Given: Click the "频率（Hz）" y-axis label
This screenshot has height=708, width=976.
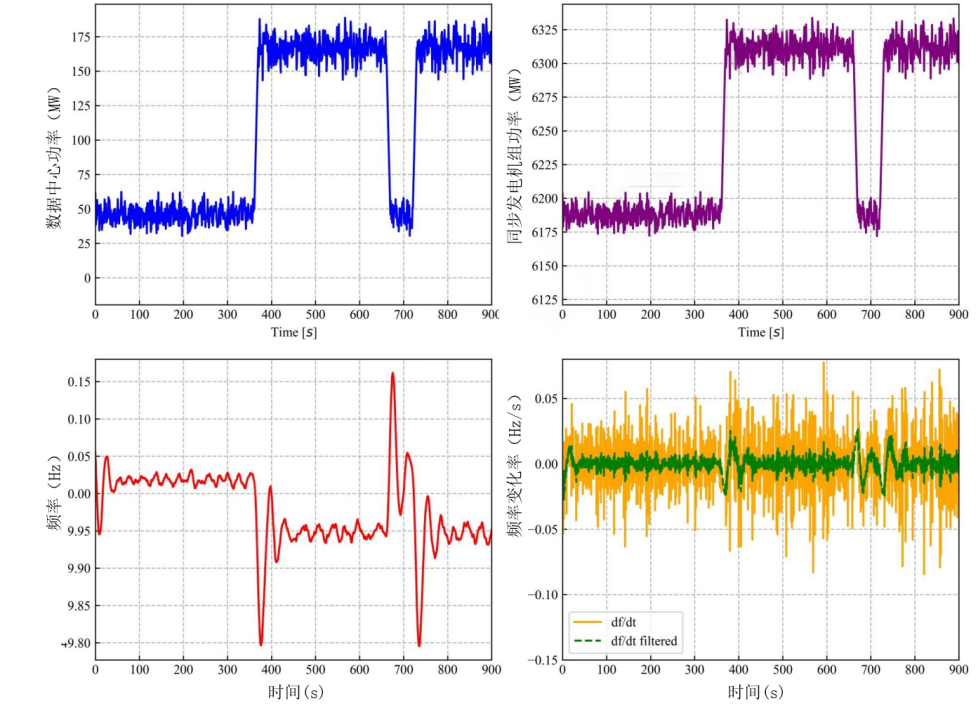Looking at the screenshot, I should tap(53, 510).
